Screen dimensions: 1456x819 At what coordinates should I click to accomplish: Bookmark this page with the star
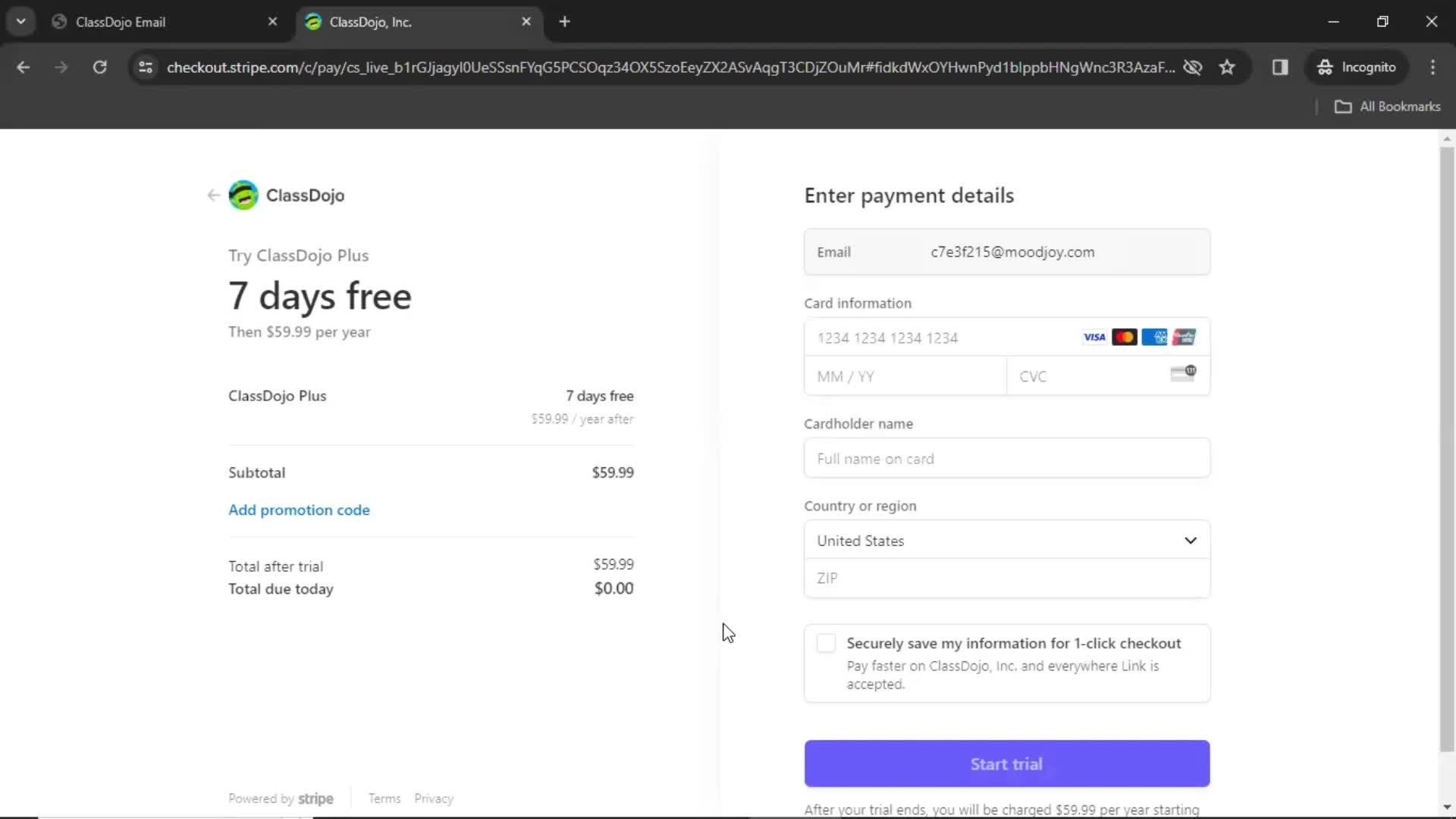(x=1227, y=67)
